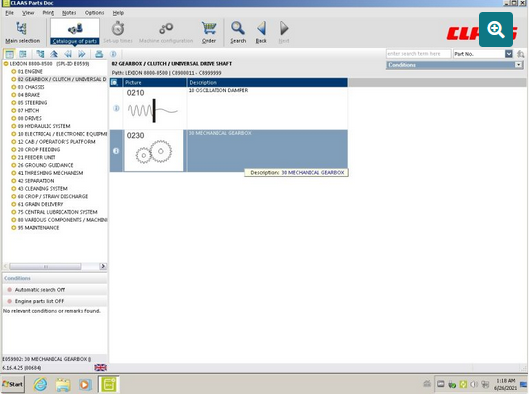Click 10 OSCILLATION DAMPER description text
Image resolution: width=529 pixels, height=394 pixels.
218,90
